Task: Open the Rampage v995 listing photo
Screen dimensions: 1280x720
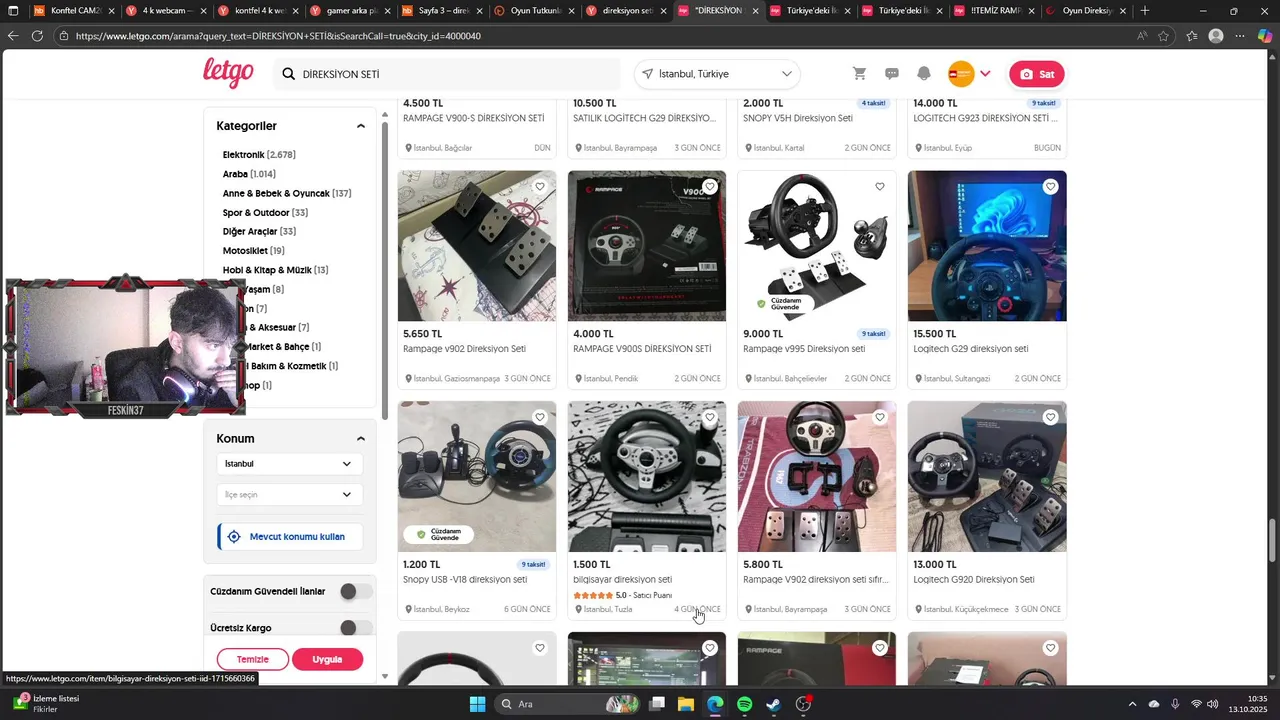Action: [817, 246]
